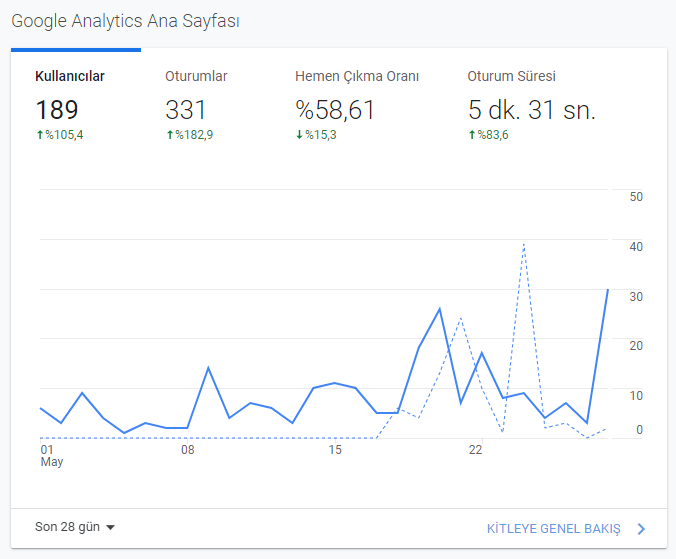Click the solid line endpoint at 30
The height and width of the screenshot is (559, 676).
(x=608, y=290)
